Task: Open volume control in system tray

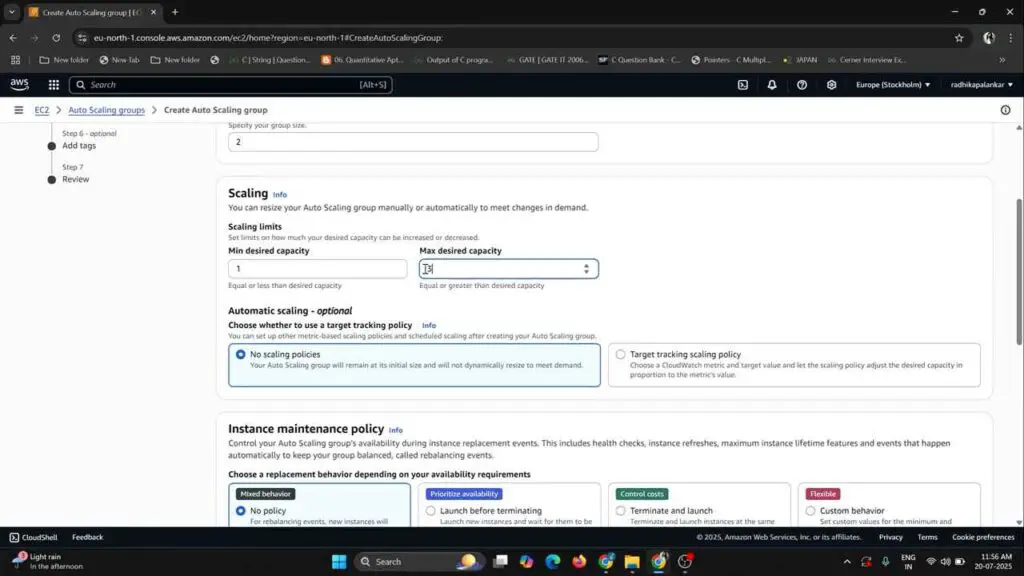Action: point(945,562)
